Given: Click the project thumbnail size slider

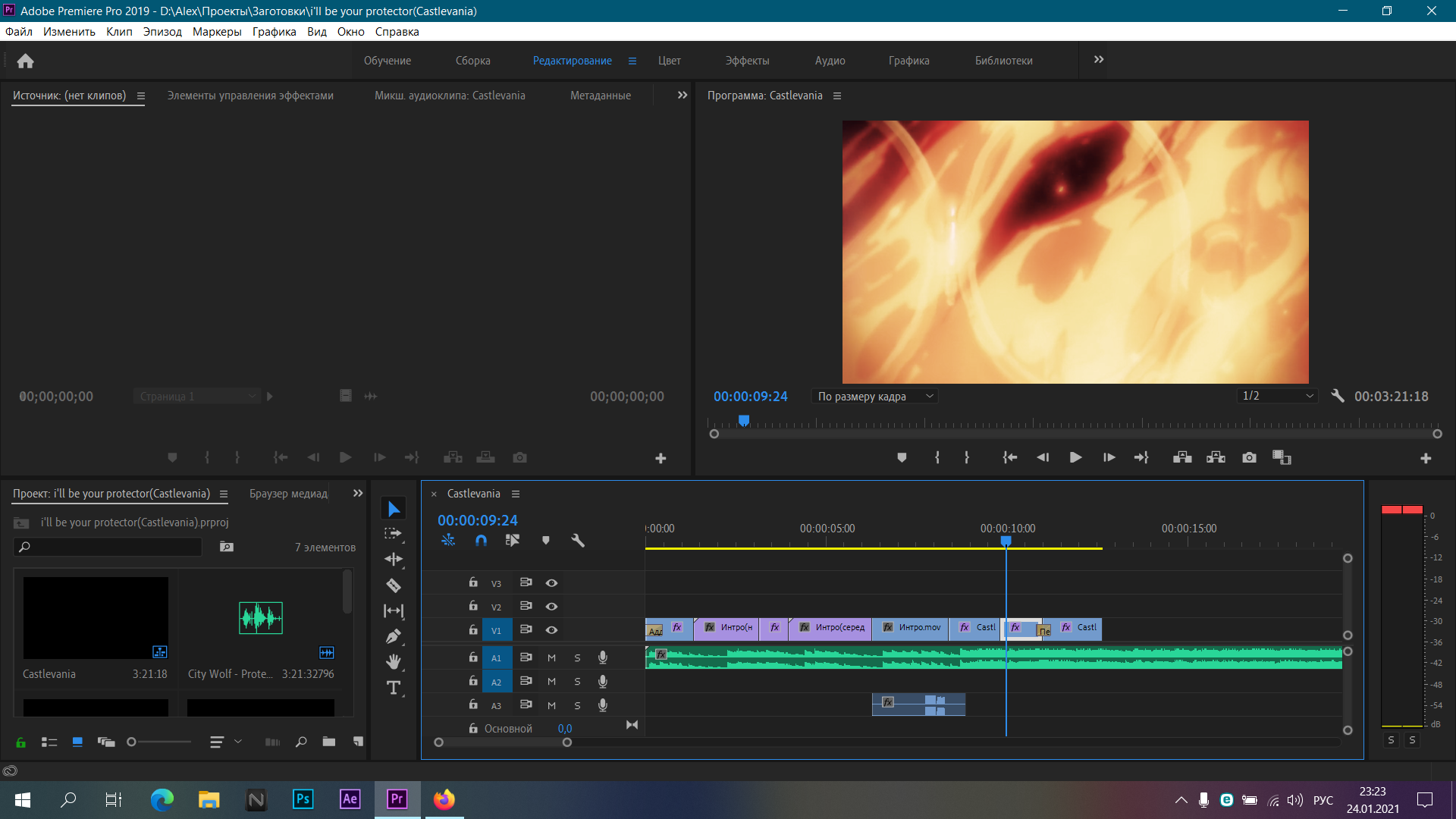Looking at the screenshot, I should [x=160, y=742].
